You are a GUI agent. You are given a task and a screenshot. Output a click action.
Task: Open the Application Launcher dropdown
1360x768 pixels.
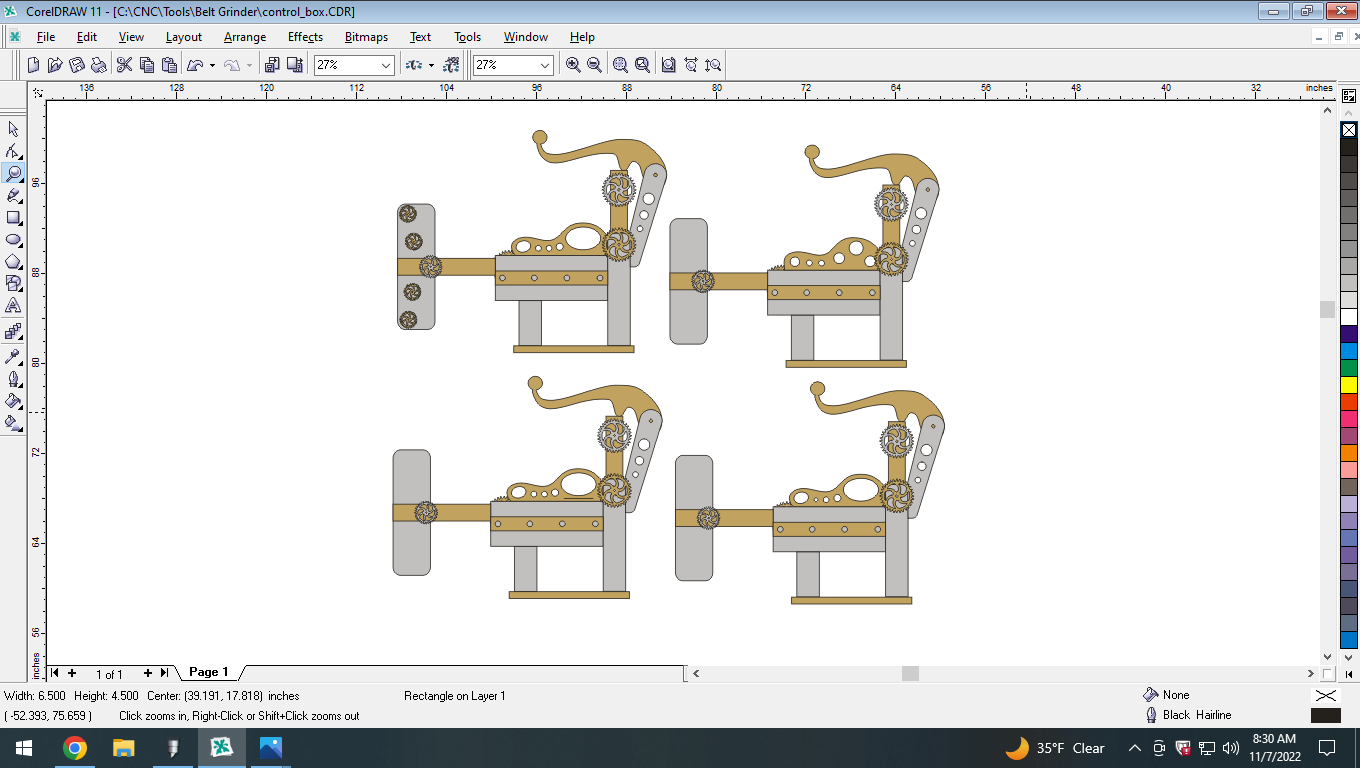[431, 65]
